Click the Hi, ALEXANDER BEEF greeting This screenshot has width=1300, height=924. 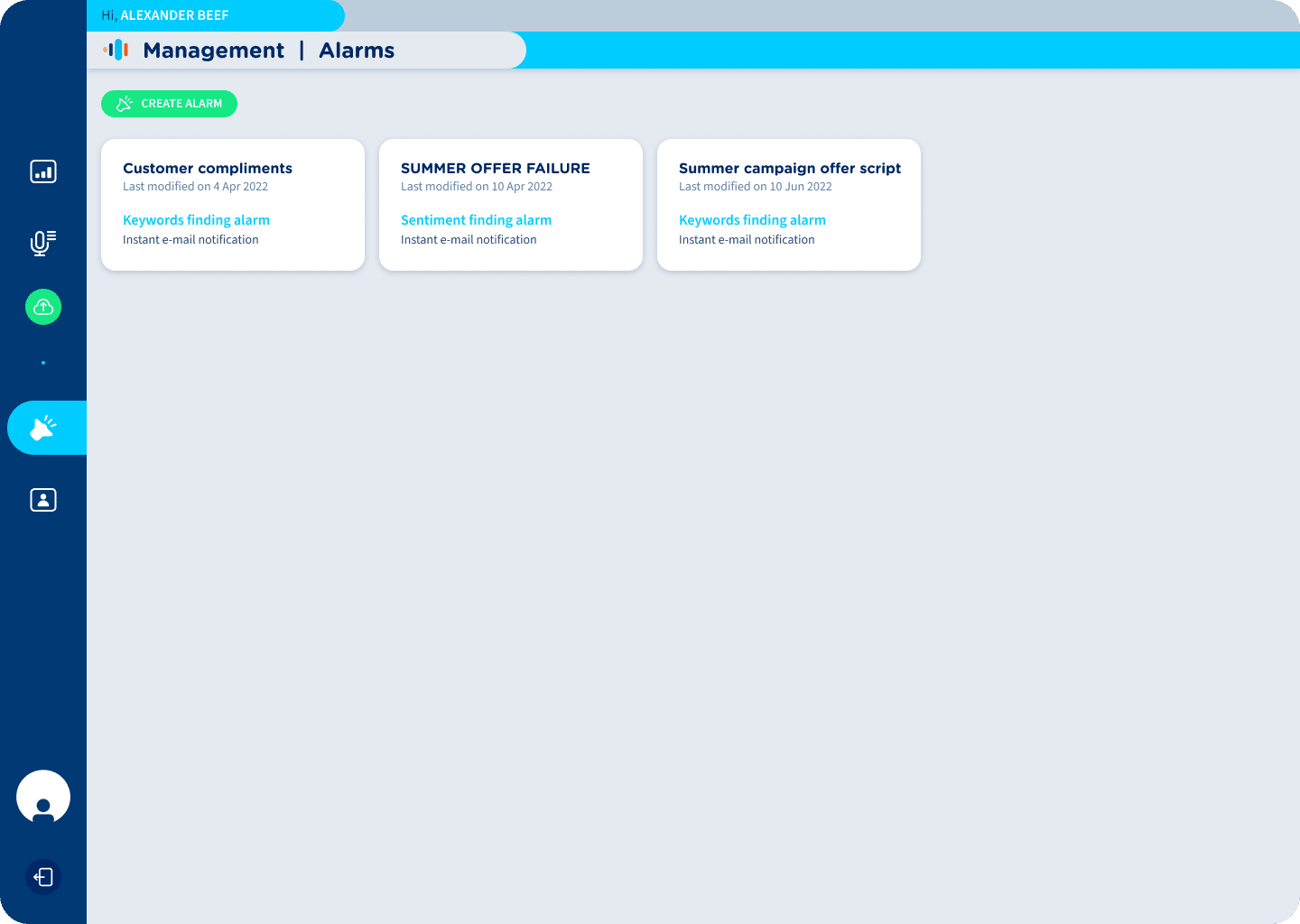click(x=165, y=15)
